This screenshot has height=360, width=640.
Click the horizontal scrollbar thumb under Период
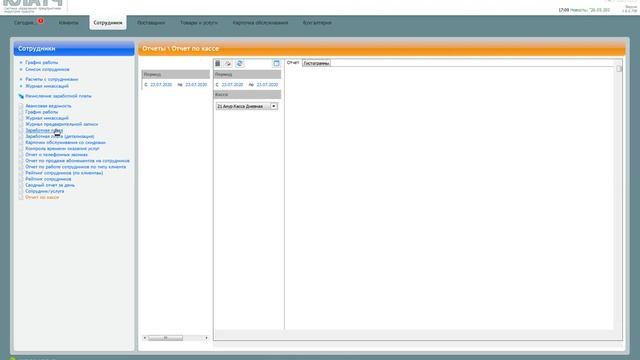(166, 338)
